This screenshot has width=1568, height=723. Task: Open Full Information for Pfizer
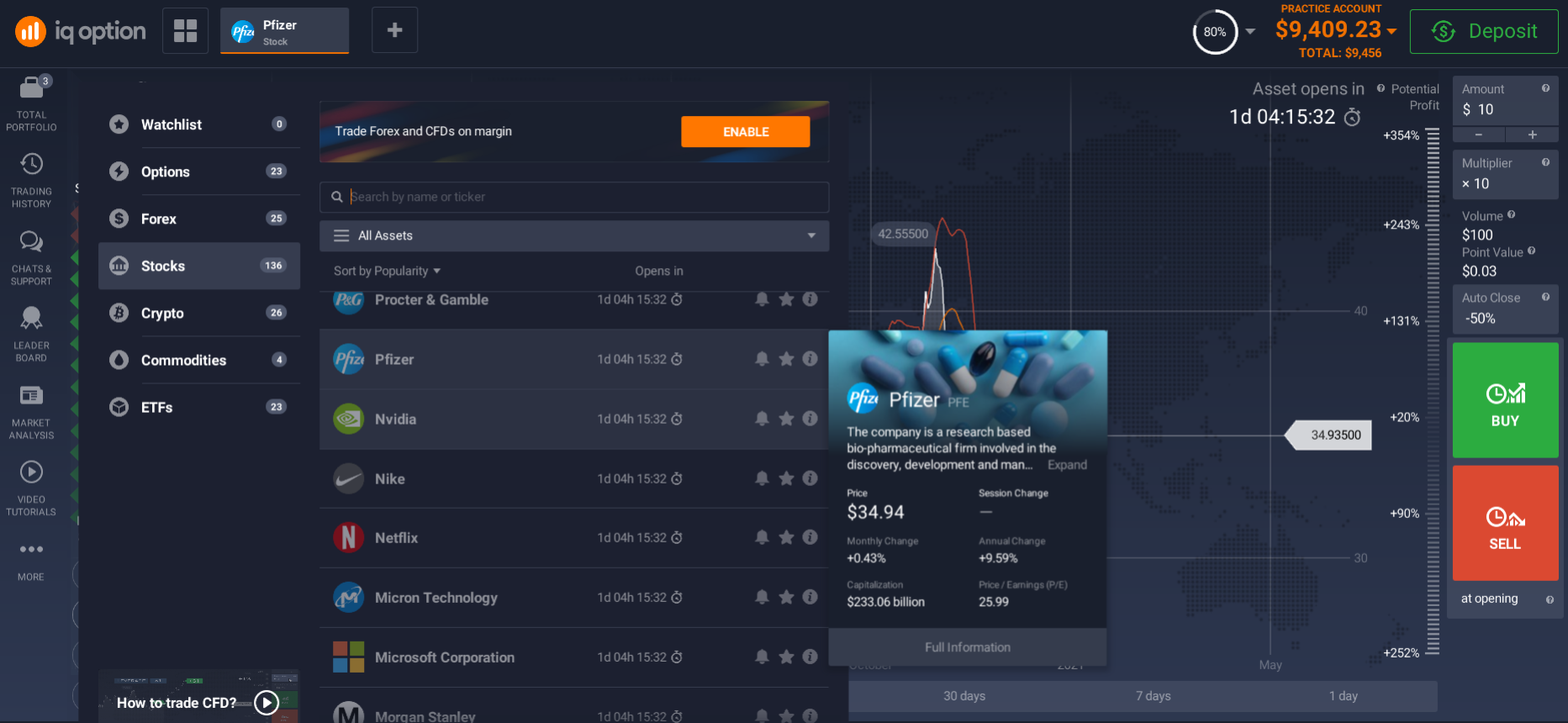coord(968,647)
